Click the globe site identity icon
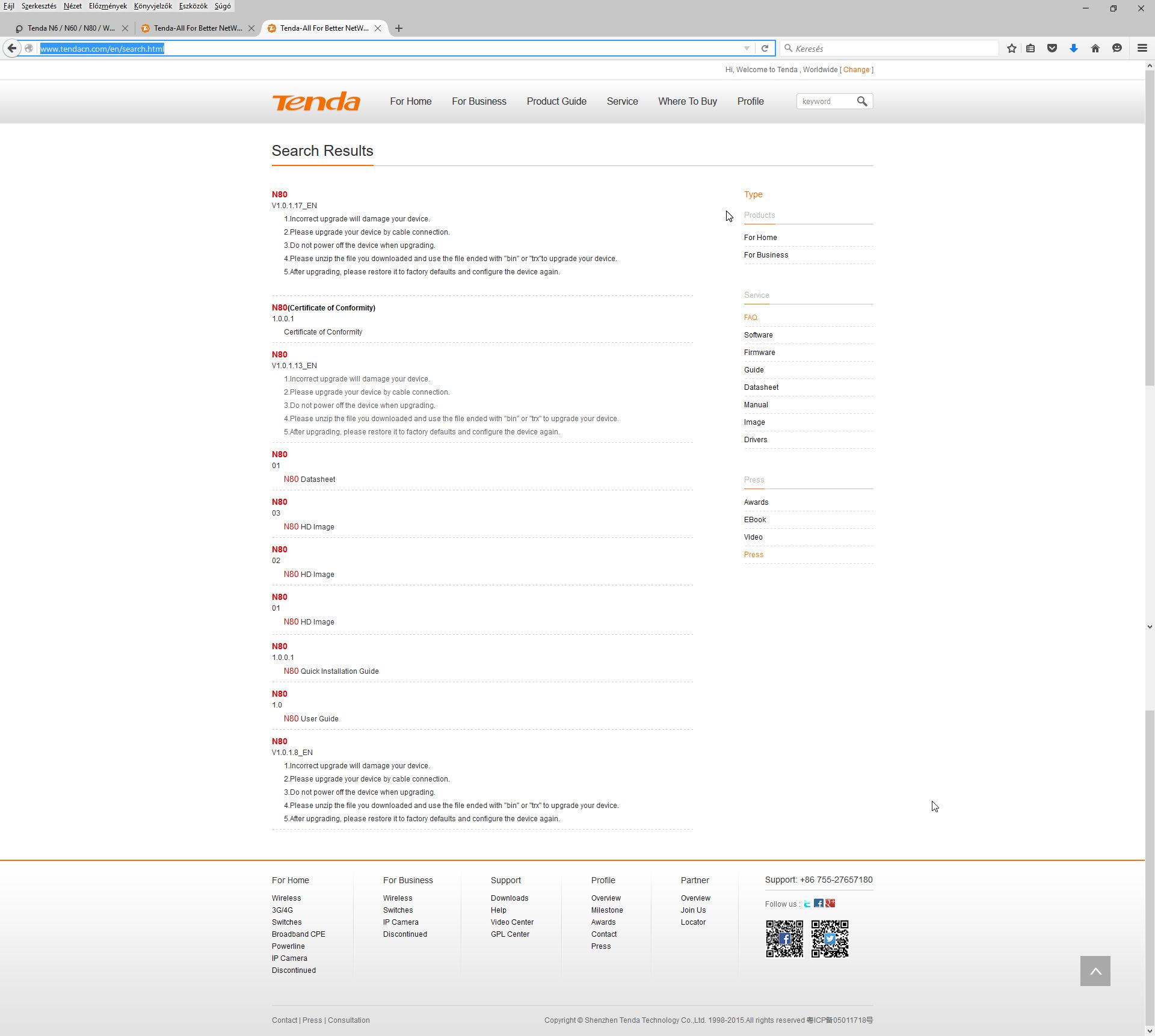This screenshot has height=1036, width=1155. click(x=28, y=49)
